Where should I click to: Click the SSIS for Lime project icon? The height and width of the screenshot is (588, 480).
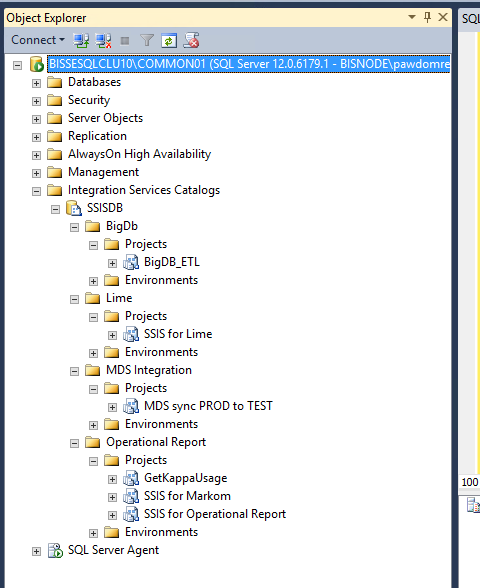(131, 334)
